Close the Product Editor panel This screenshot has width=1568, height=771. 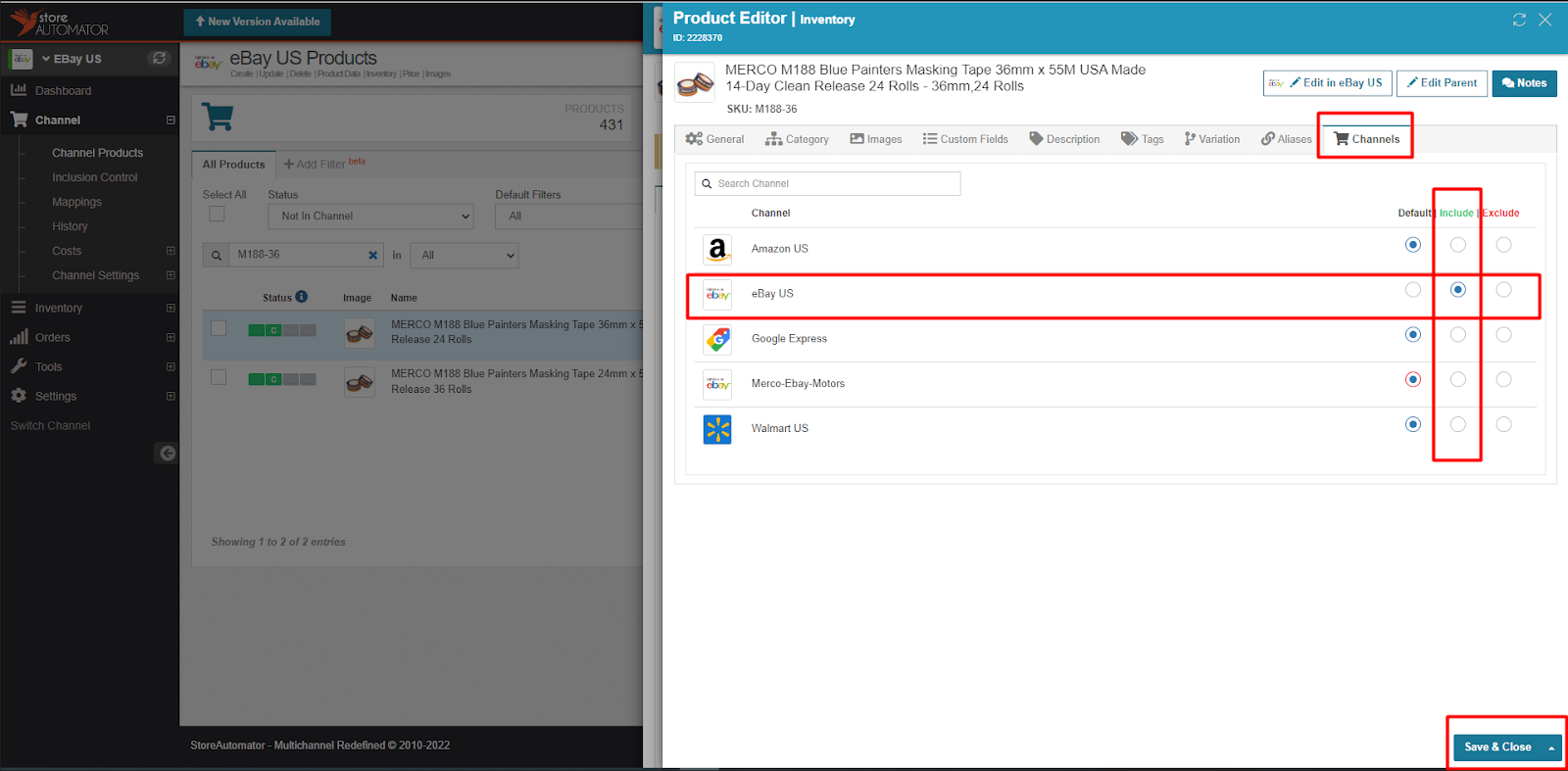tap(1545, 20)
